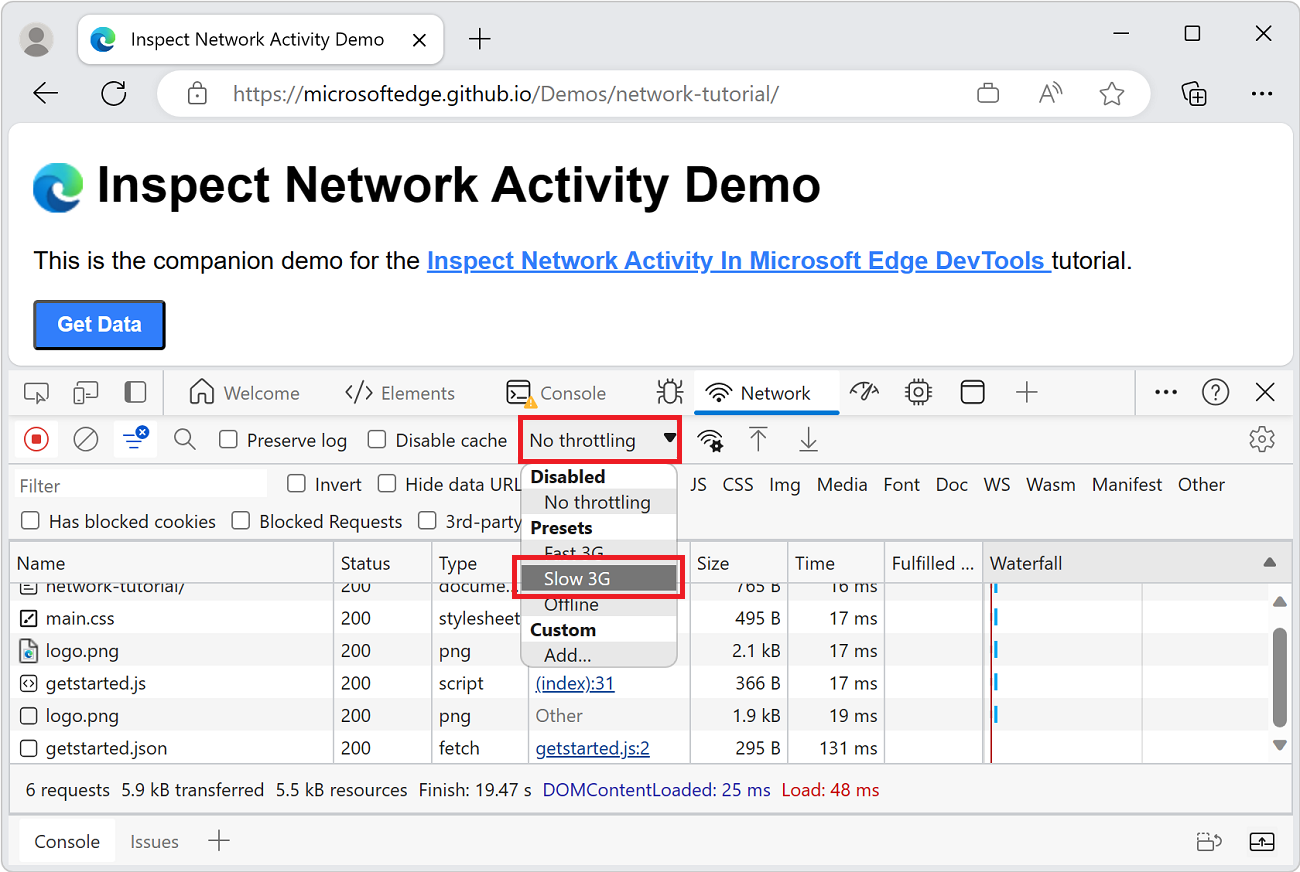Add page to favorites star
Image resolution: width=1300 pixels, height=872 pixels.
(1112, 94)
